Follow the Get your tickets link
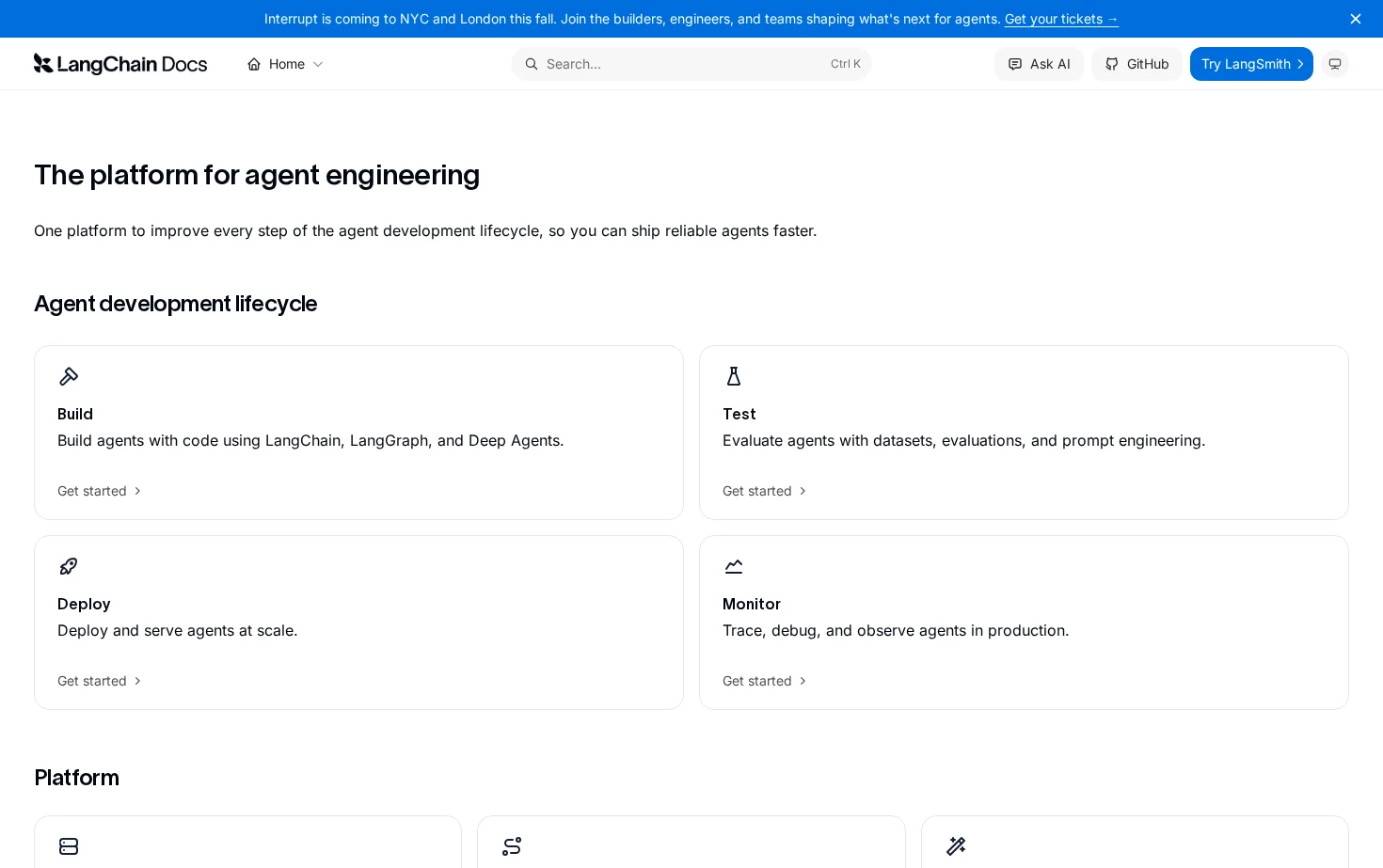 tap(1061, 19)
